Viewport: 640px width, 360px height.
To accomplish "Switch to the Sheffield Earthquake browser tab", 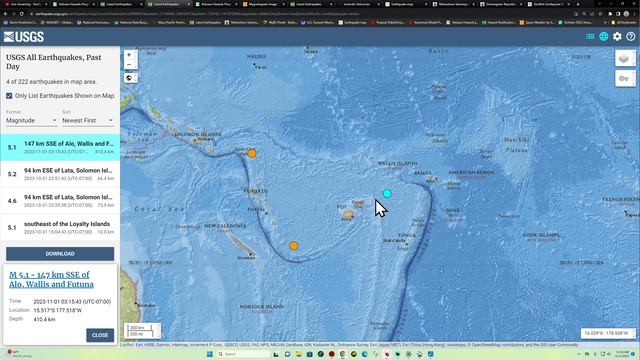I will click(548, 4).
